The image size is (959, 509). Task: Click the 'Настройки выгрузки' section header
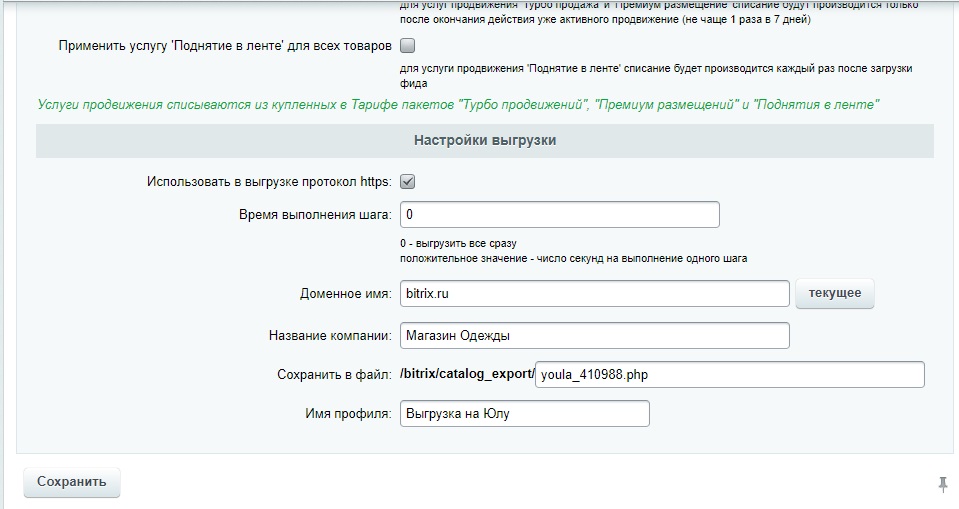click(x=485, y=141)
